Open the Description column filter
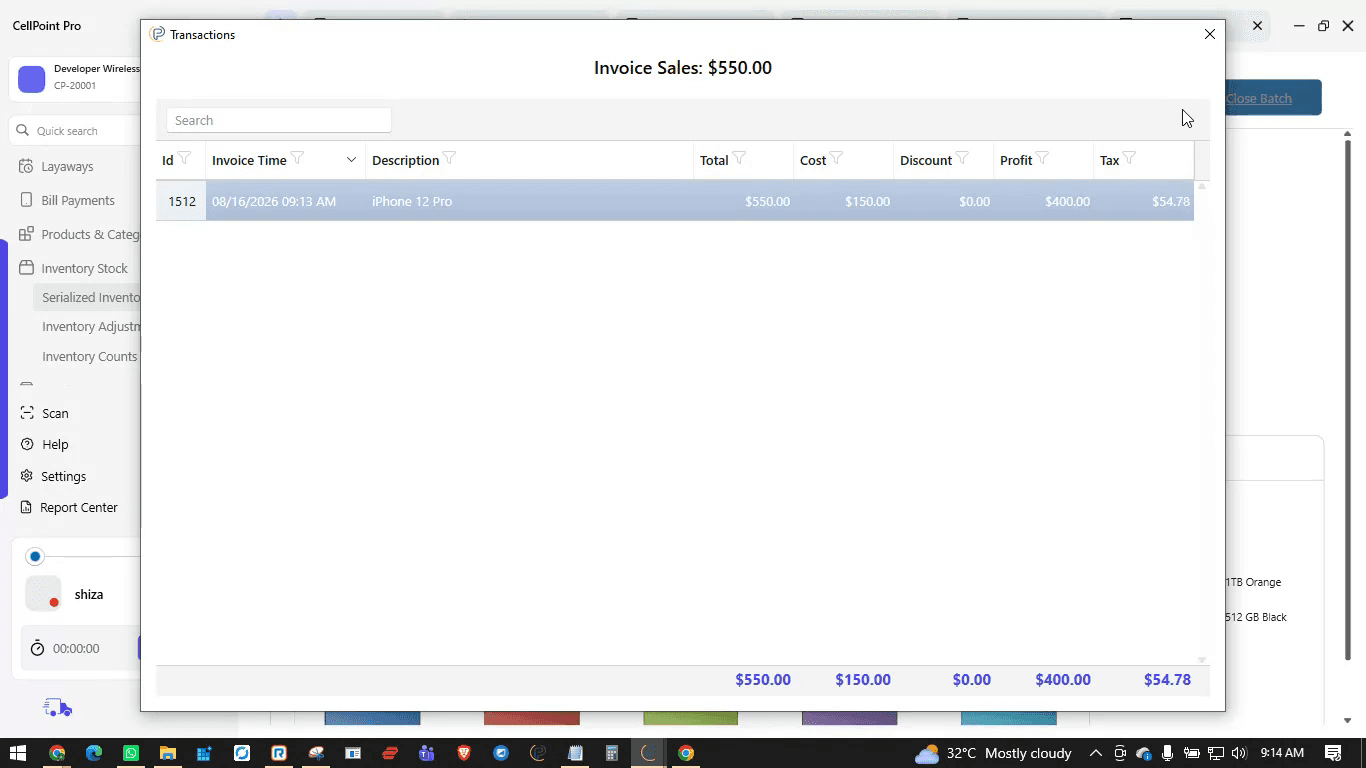Screen dimensions: 1366x768 449,158
